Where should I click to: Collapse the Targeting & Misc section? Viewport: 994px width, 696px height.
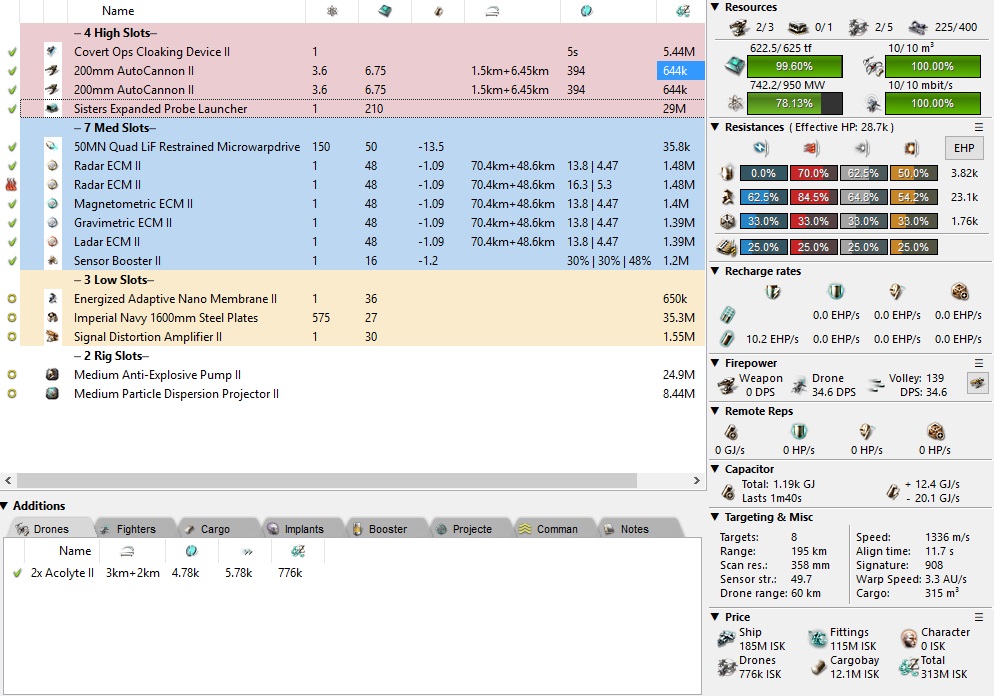pyautogui.click(x=715, y=517)
